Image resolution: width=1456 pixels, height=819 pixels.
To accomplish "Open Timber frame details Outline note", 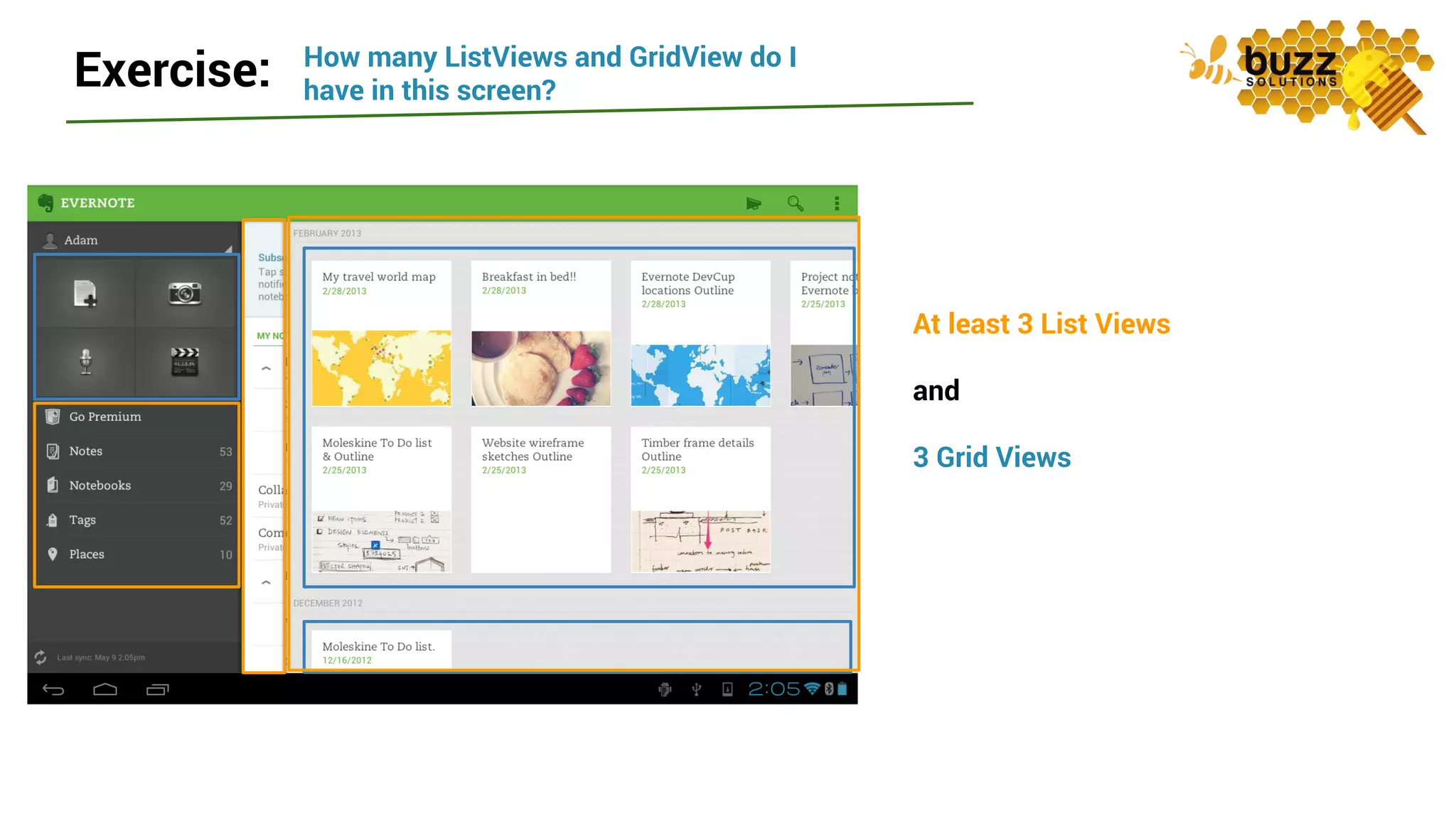I will [x=700, y=500].
